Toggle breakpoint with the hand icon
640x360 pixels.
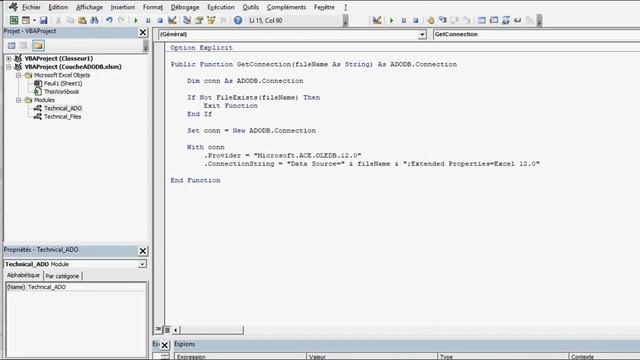pos(431,20)
